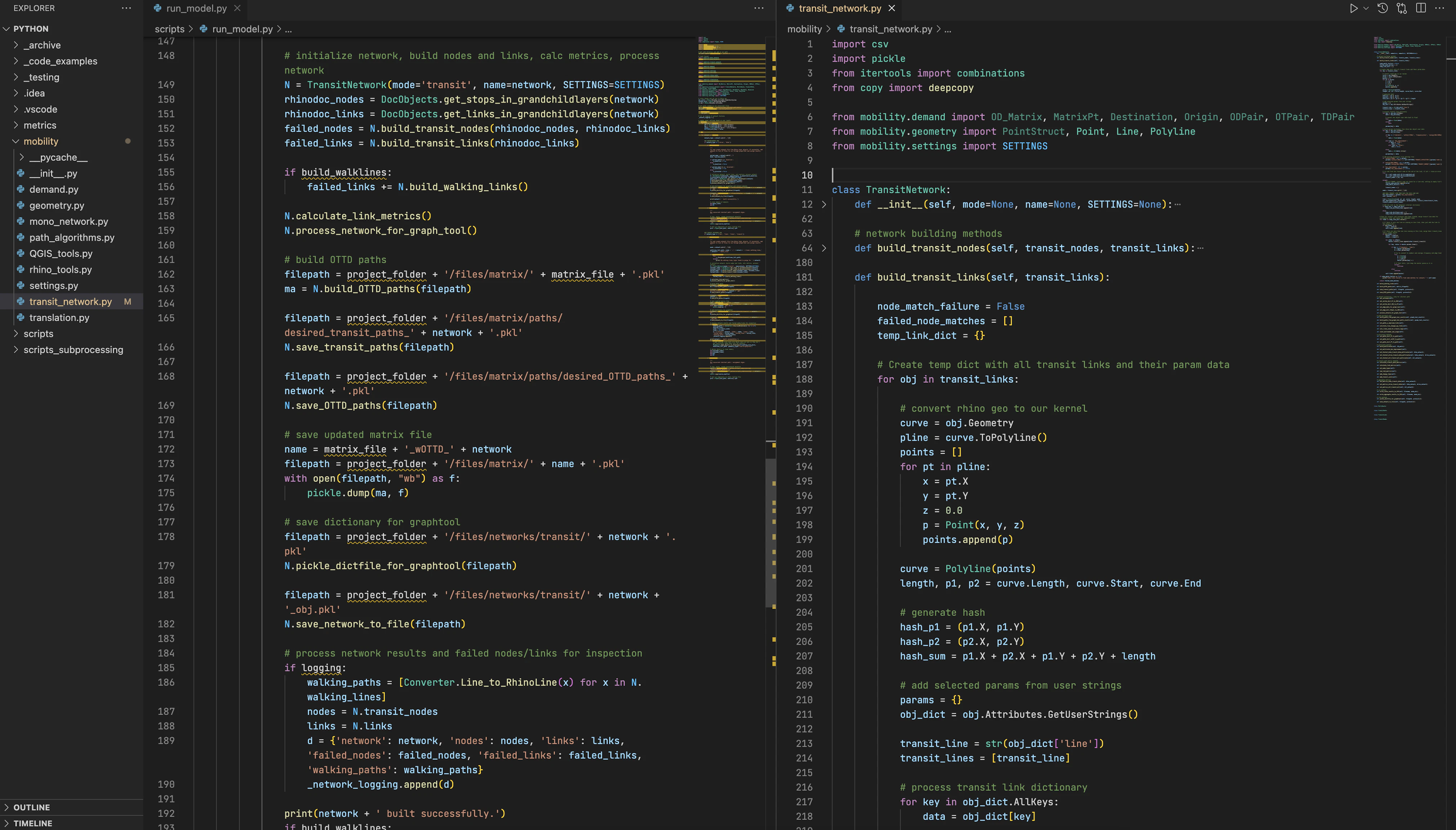Split the editor right

pyautogui.click(x=1421, y=8)
